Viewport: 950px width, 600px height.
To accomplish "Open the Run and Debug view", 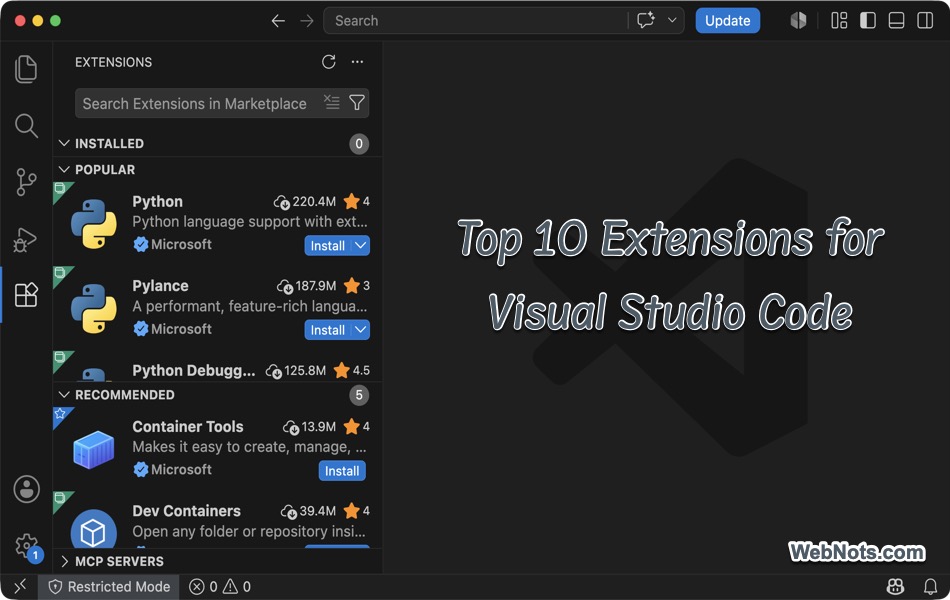I will pyautogui.click(x=25, y=239).
